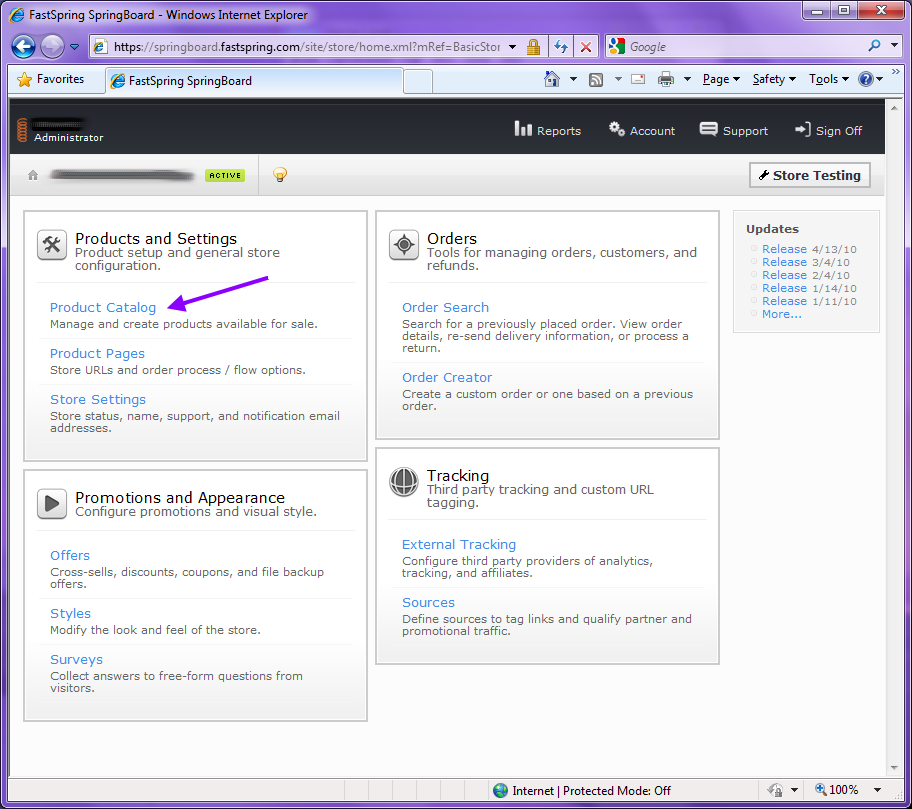This screenshot has width=912, height=809.
Task: Open Account in the top navigation
Action: (x=642, y=130)
